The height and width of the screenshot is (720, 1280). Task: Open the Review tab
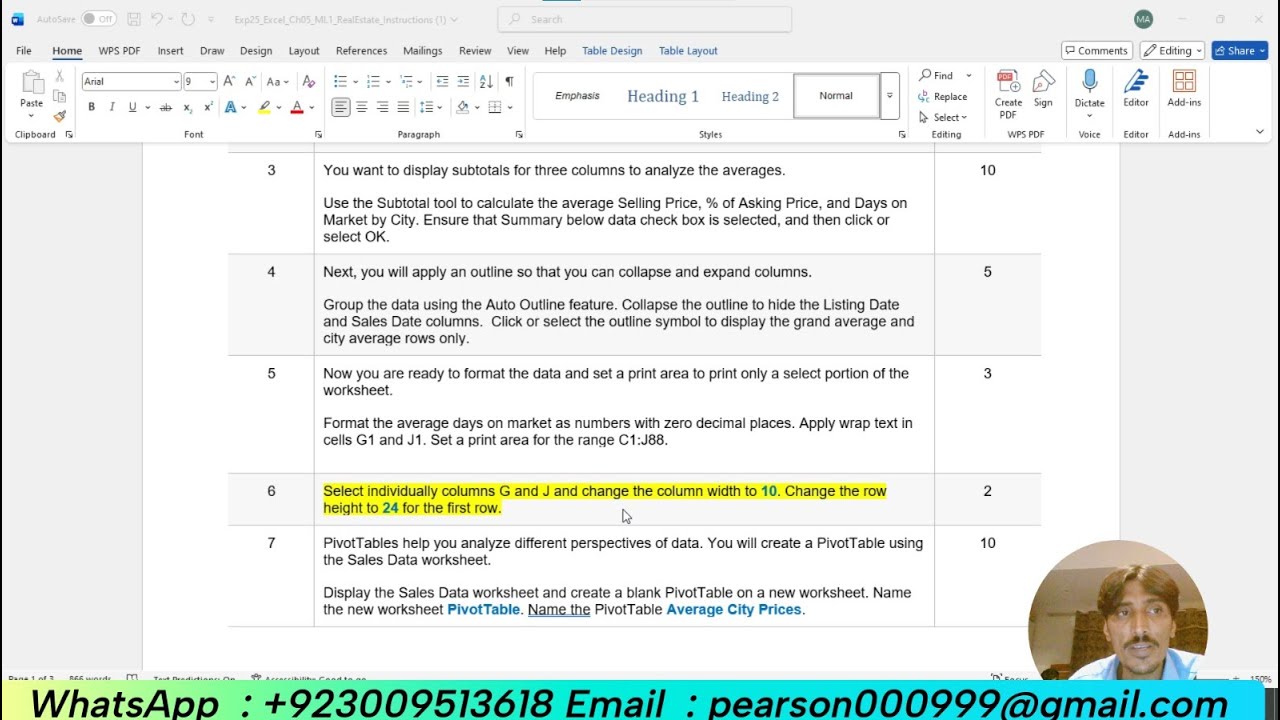[475, 51]
